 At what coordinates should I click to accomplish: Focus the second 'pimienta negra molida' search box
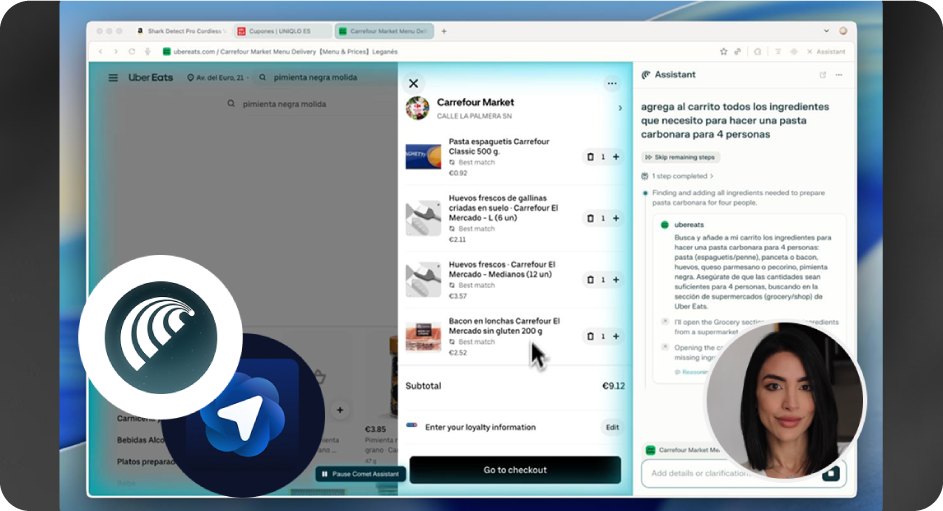pyautogui.click(x=283, y=104)
